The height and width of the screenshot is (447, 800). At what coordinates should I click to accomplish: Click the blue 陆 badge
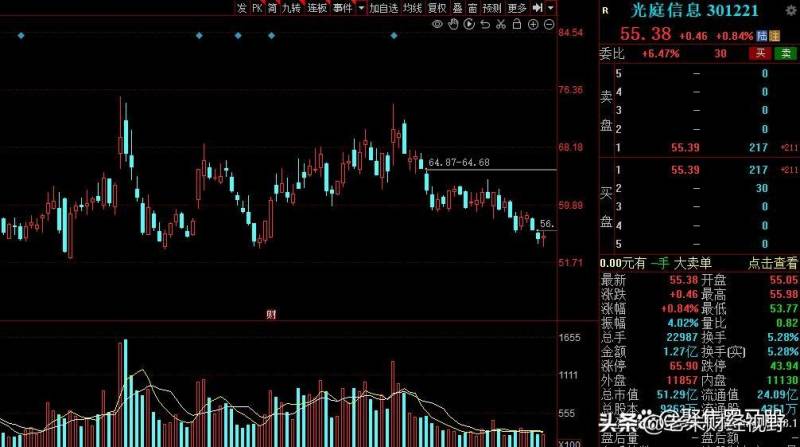click(762, 36)
